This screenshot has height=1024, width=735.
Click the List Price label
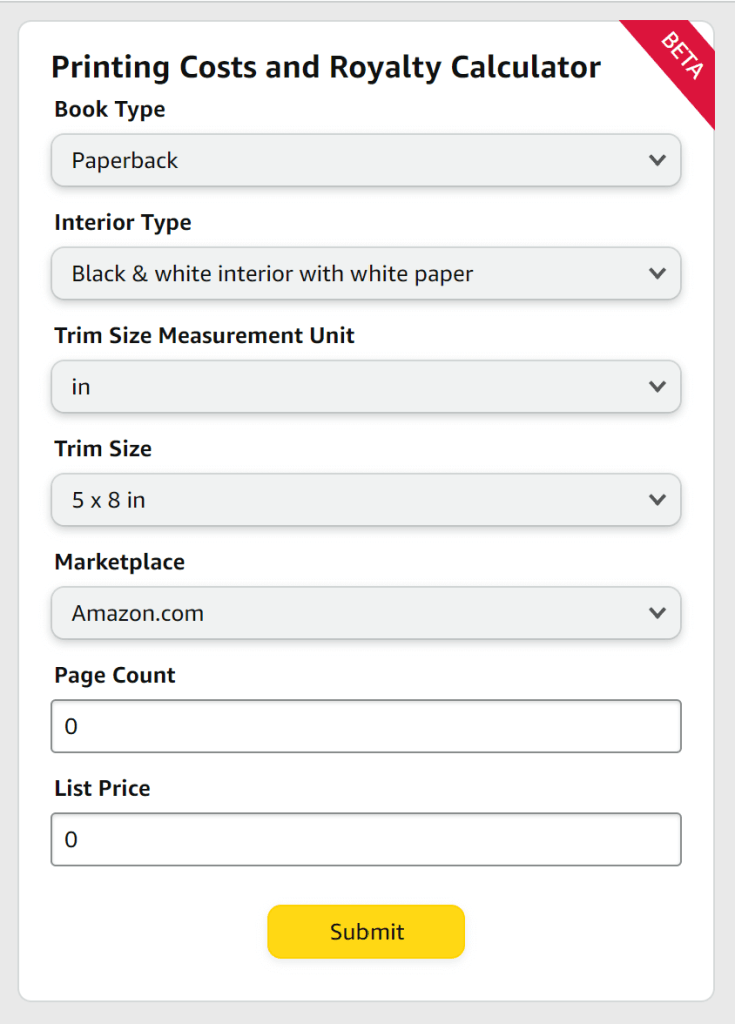coord(102,788)
